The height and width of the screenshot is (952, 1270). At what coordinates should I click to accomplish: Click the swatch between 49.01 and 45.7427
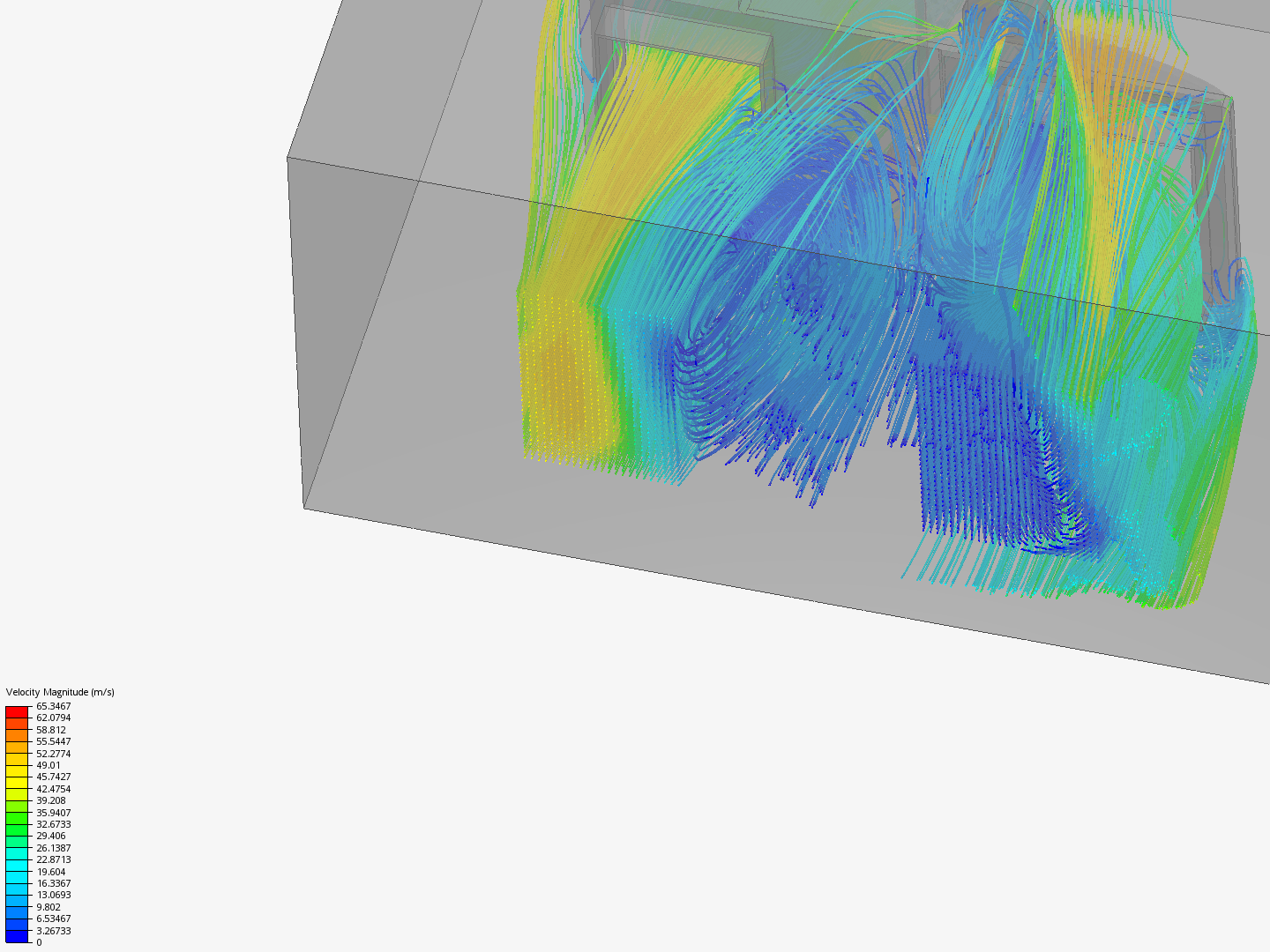pos(17,771)
